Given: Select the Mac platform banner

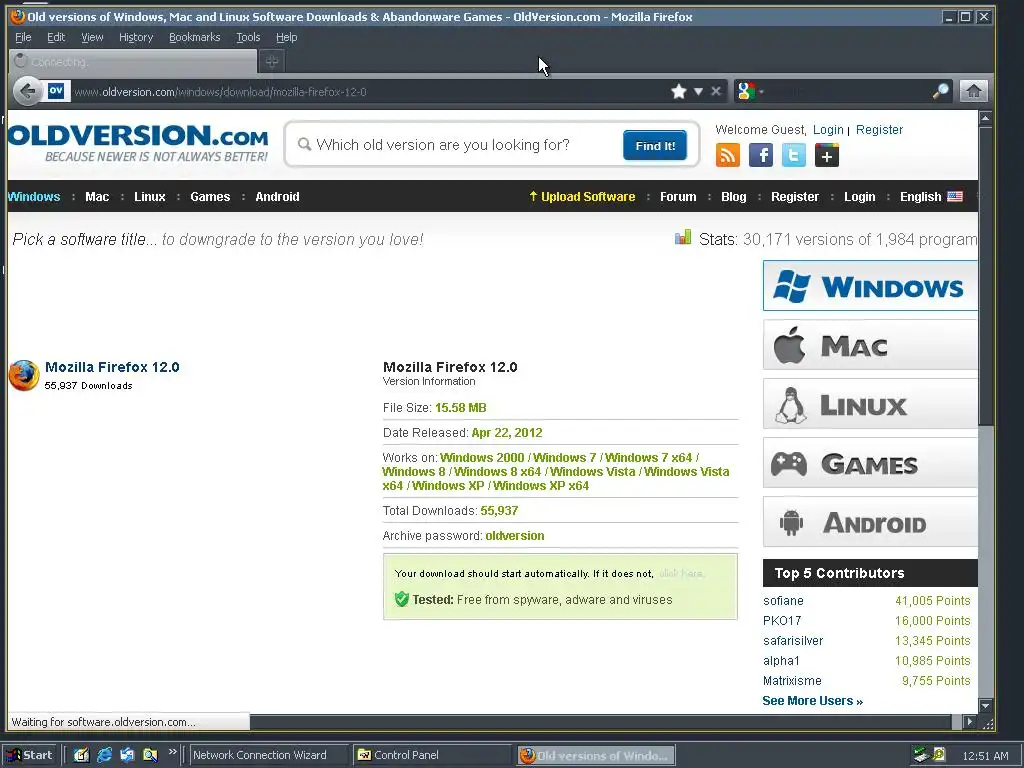Looking at the screenshot, I should 871,345.
